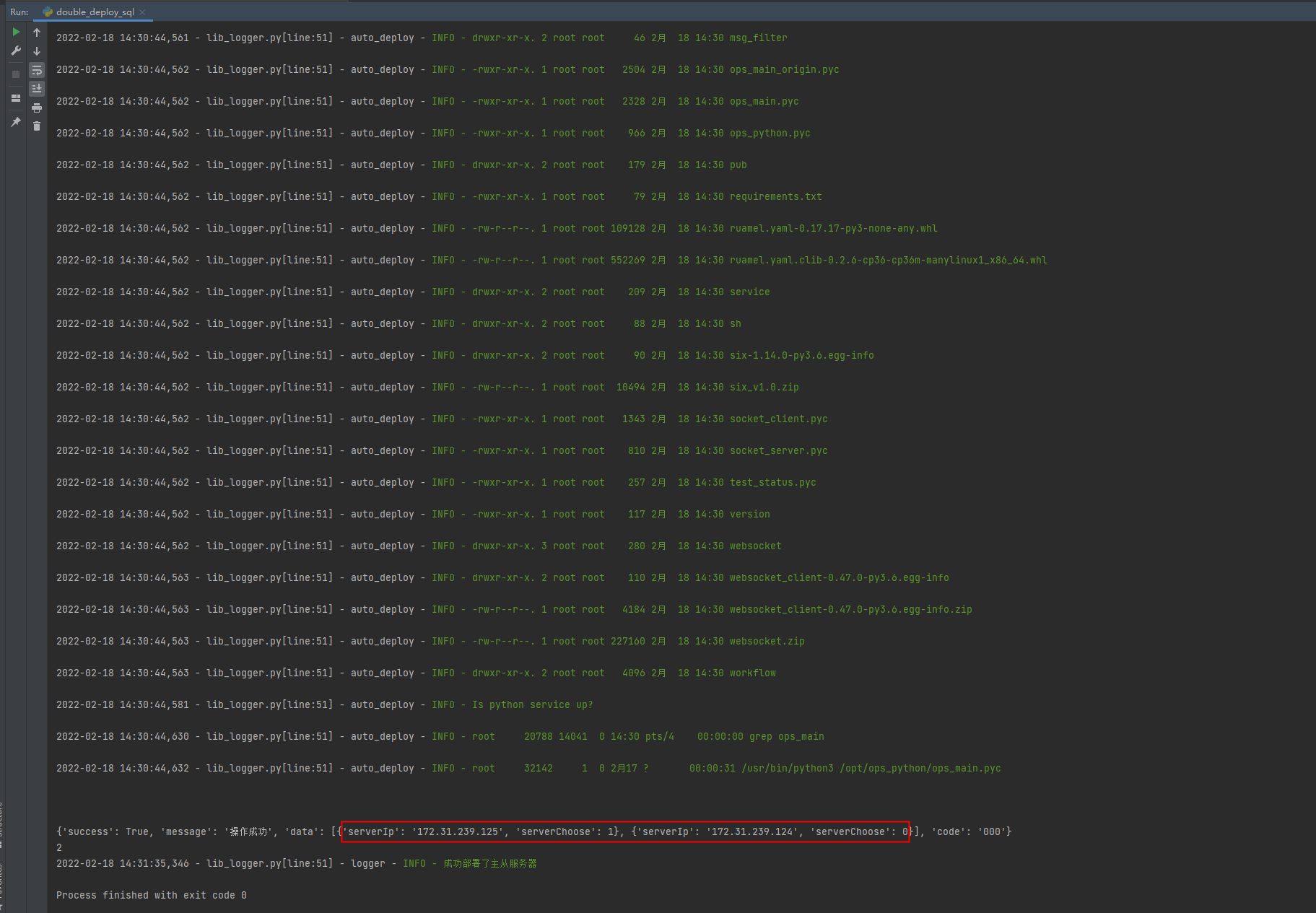Toggle Scroll to End of console

(x=37, y=89)
